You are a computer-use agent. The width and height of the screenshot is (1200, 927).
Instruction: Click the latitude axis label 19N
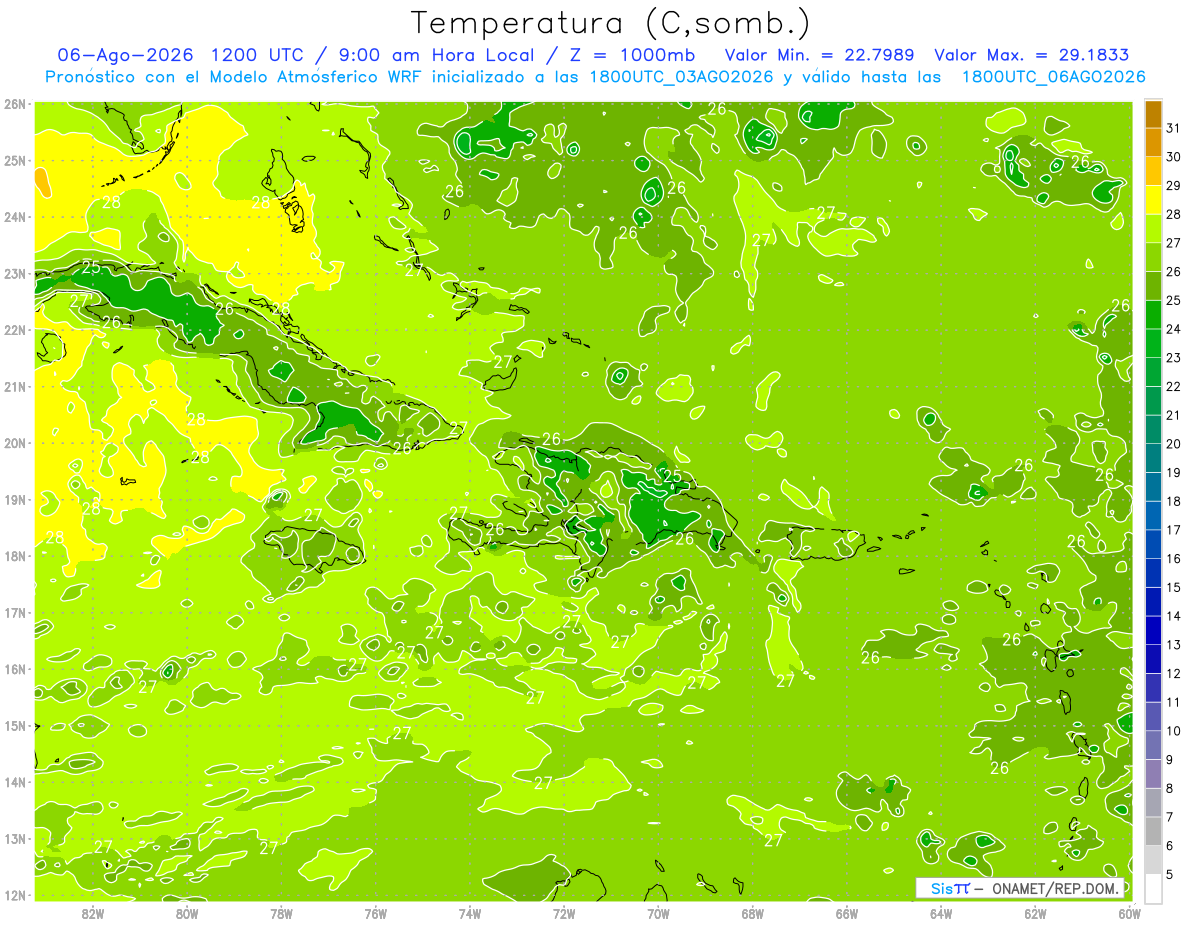click(15, 500)
